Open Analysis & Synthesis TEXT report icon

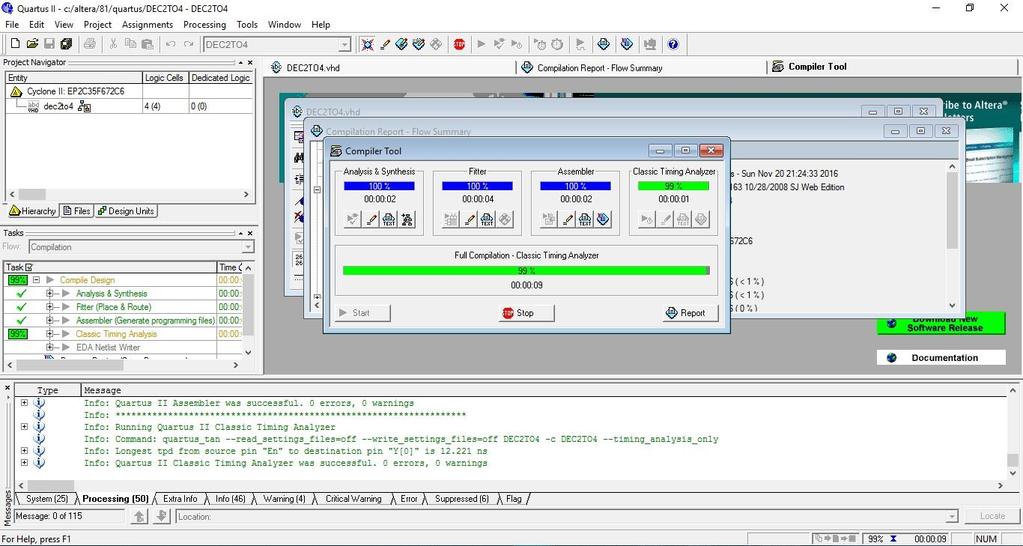click(x=389, y=220)
